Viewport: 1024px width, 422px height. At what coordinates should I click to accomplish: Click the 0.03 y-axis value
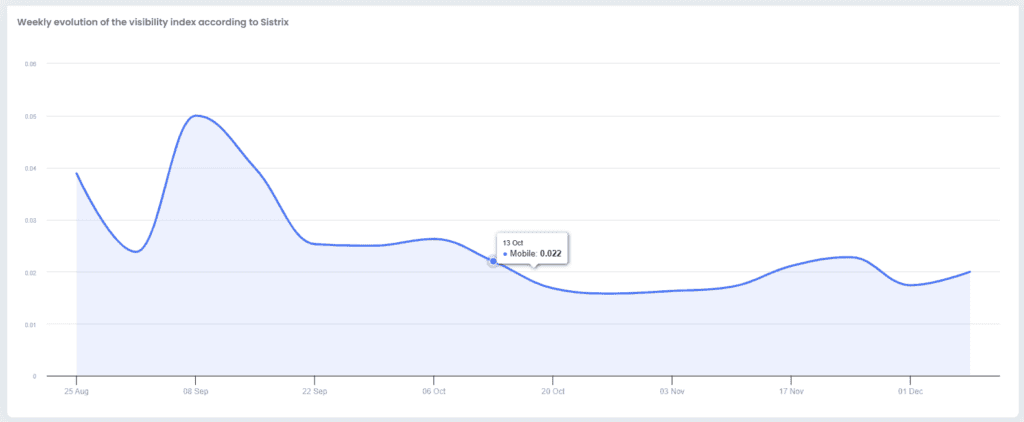tap(30, 220)
